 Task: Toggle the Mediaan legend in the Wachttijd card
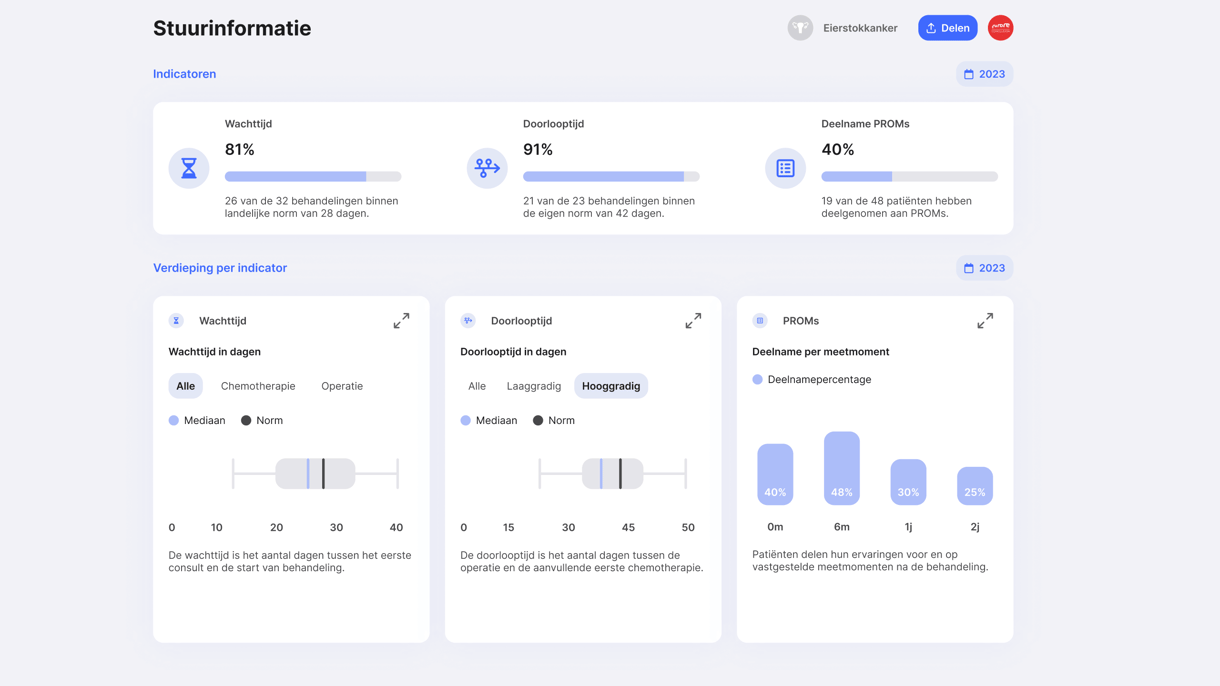197,420
